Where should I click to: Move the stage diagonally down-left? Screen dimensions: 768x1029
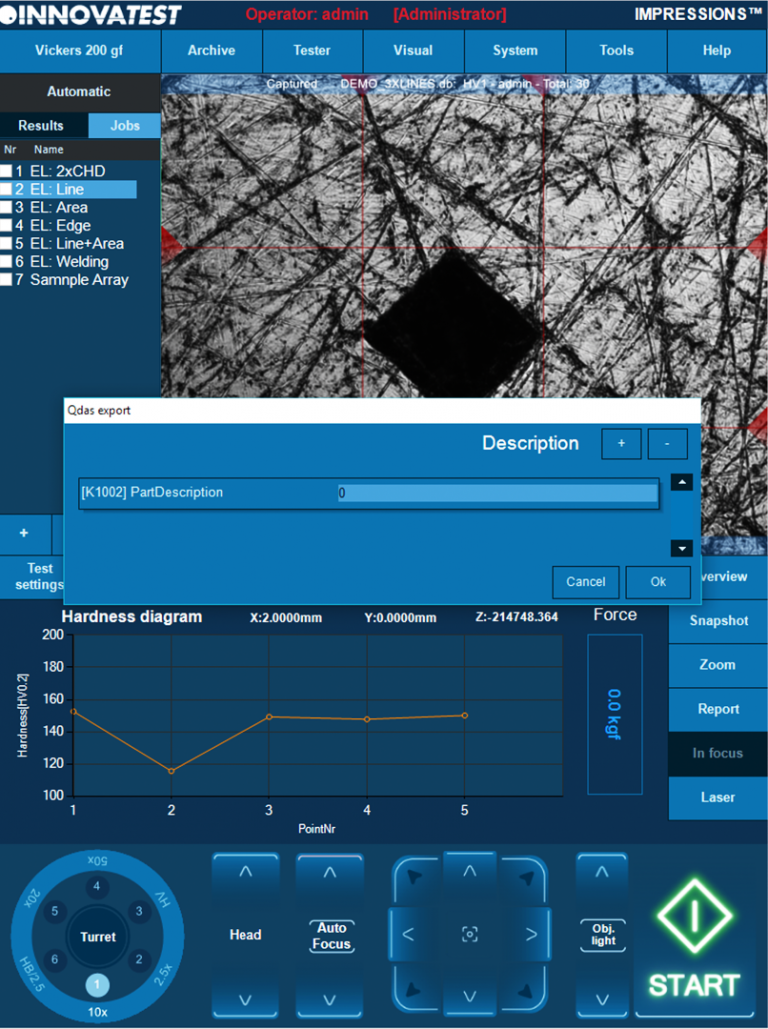413,990
